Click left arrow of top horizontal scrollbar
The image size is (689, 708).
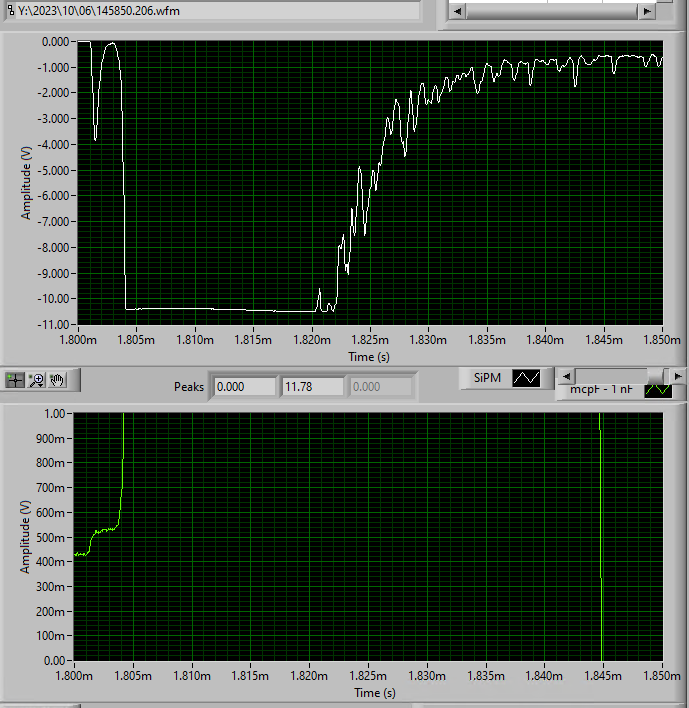pyautogui.click(x=457, y=11)
